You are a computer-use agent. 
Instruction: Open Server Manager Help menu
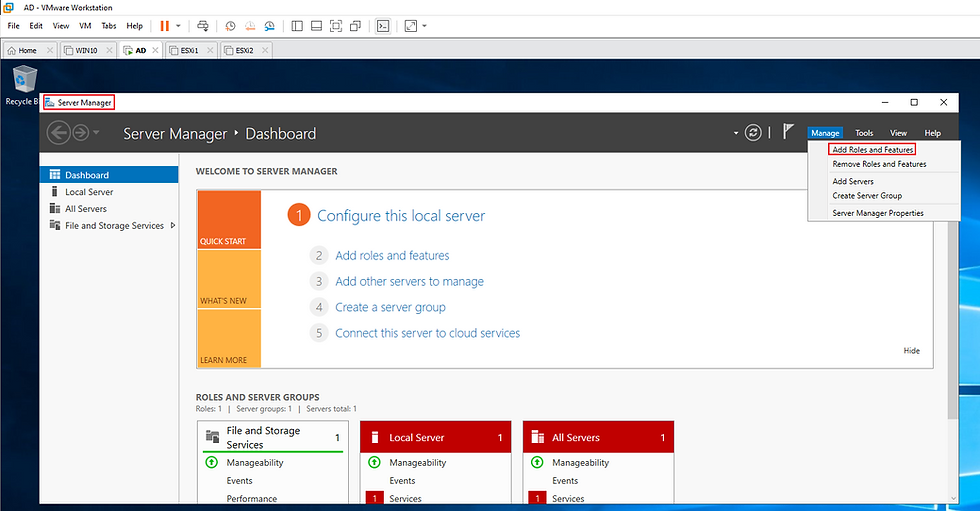click(932, 133)
